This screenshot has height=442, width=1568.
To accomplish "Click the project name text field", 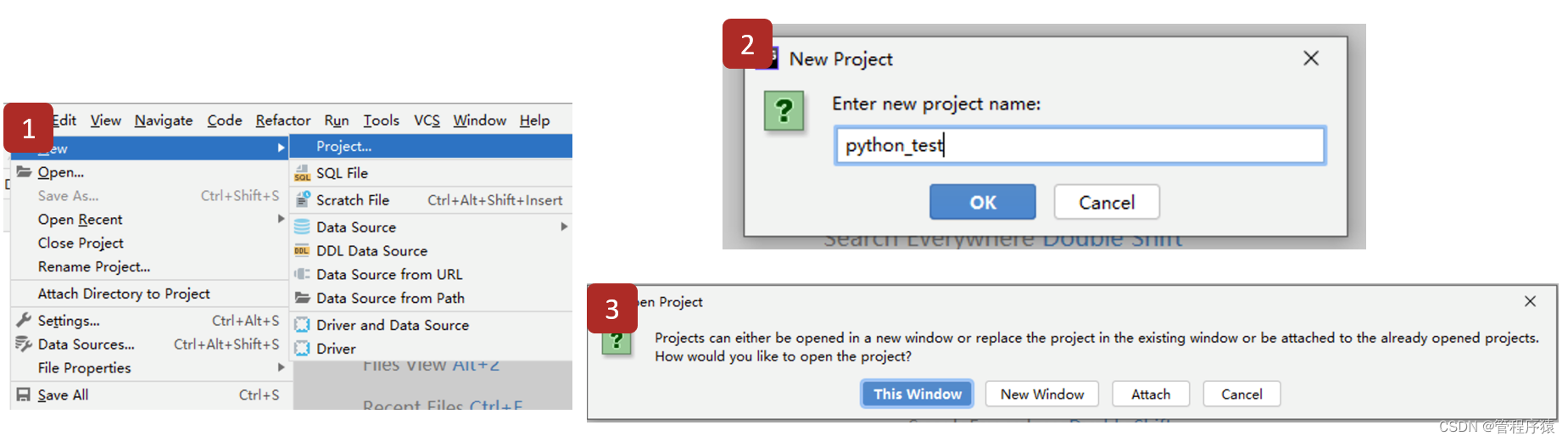I will pyautogui.click(x=1079, y=146).
